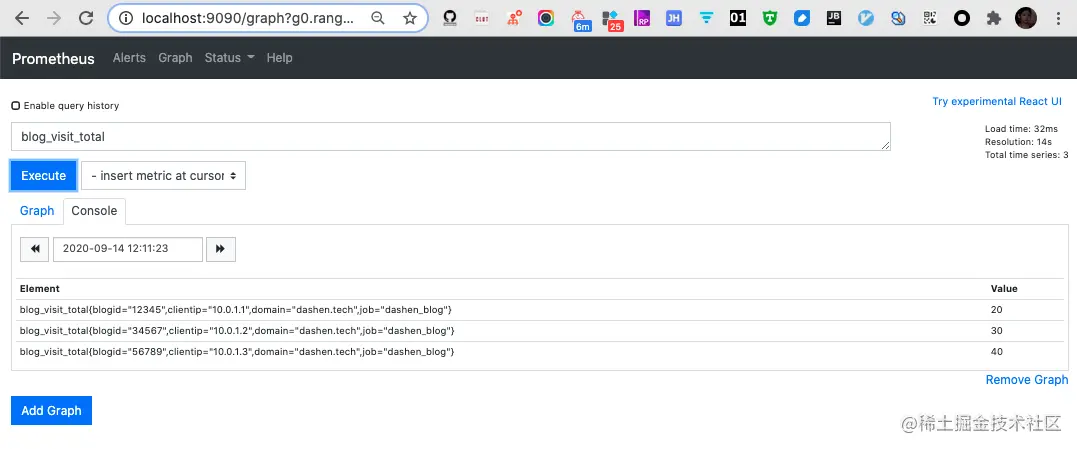Enable query history checkbox
Image resolution: width=1077 pixels, height=449 pixels.
coord(15,106)
